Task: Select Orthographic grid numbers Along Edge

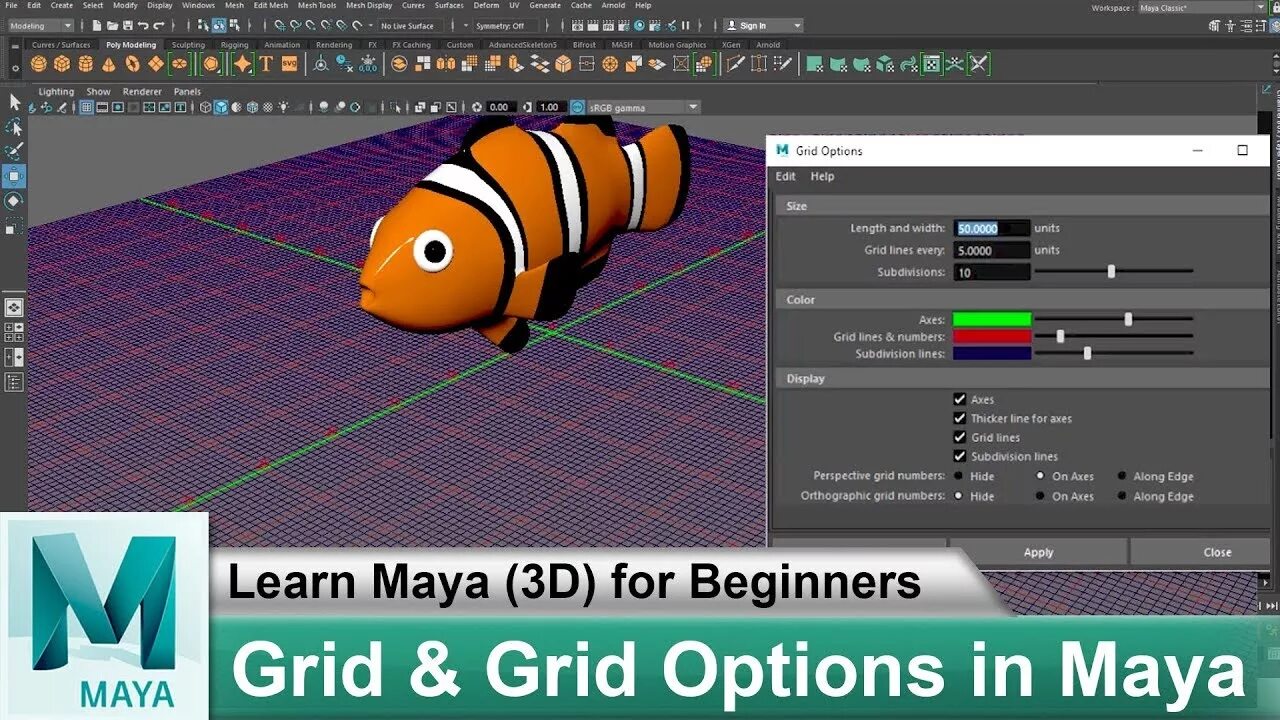Action: [1122, 496]
